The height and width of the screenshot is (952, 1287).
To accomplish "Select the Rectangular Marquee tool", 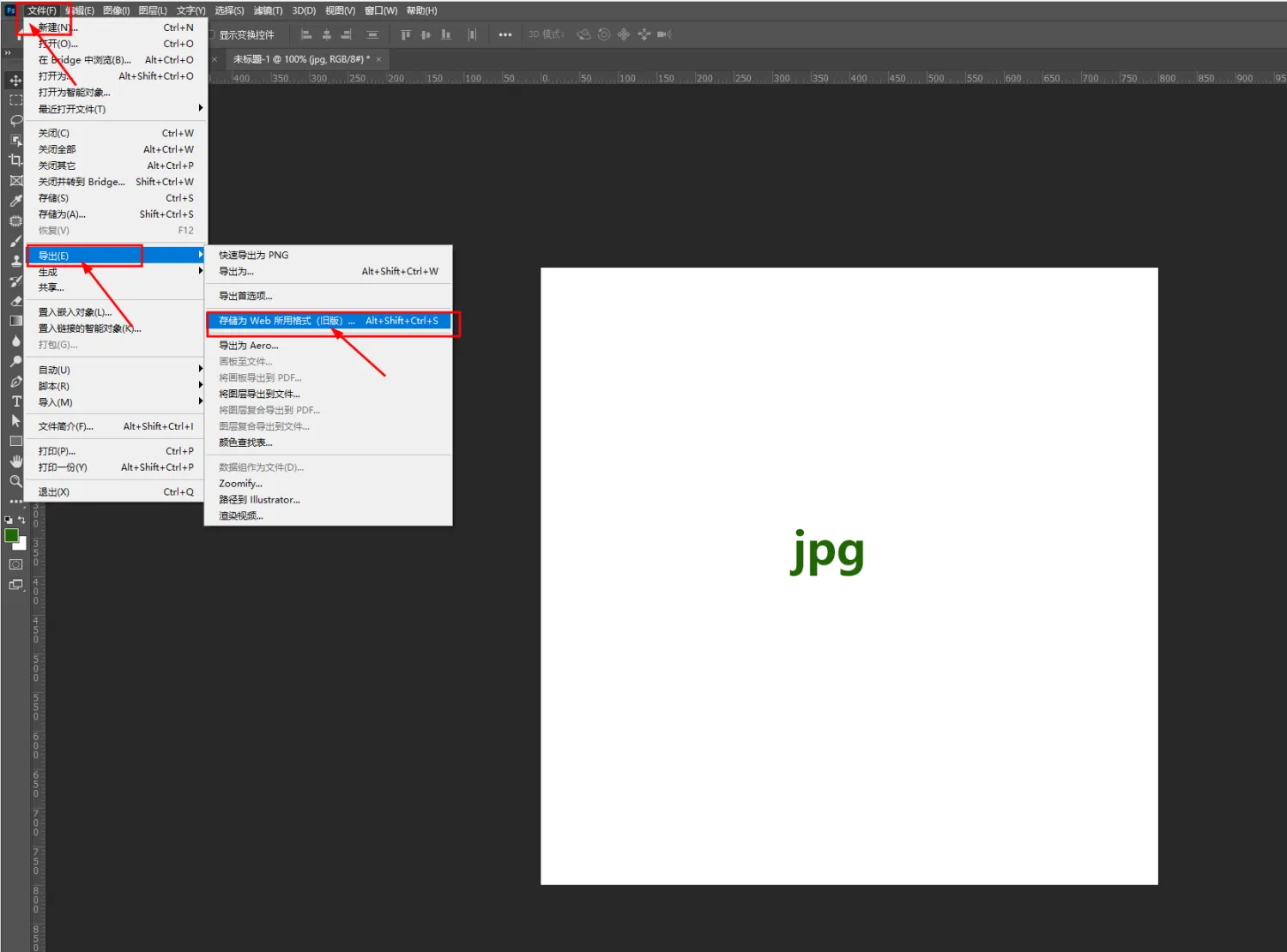I will [x=15, y=100].
